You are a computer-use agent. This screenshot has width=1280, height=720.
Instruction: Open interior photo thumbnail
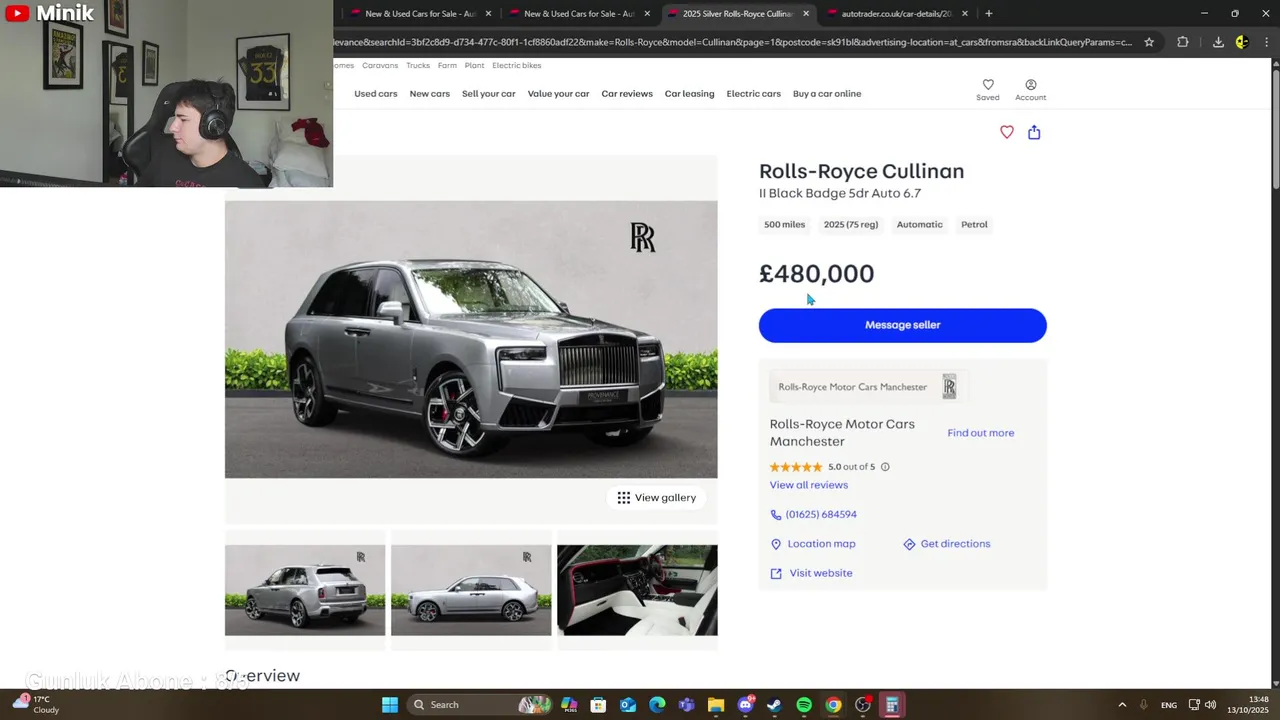pyautogui.click(x=637, y=590)
